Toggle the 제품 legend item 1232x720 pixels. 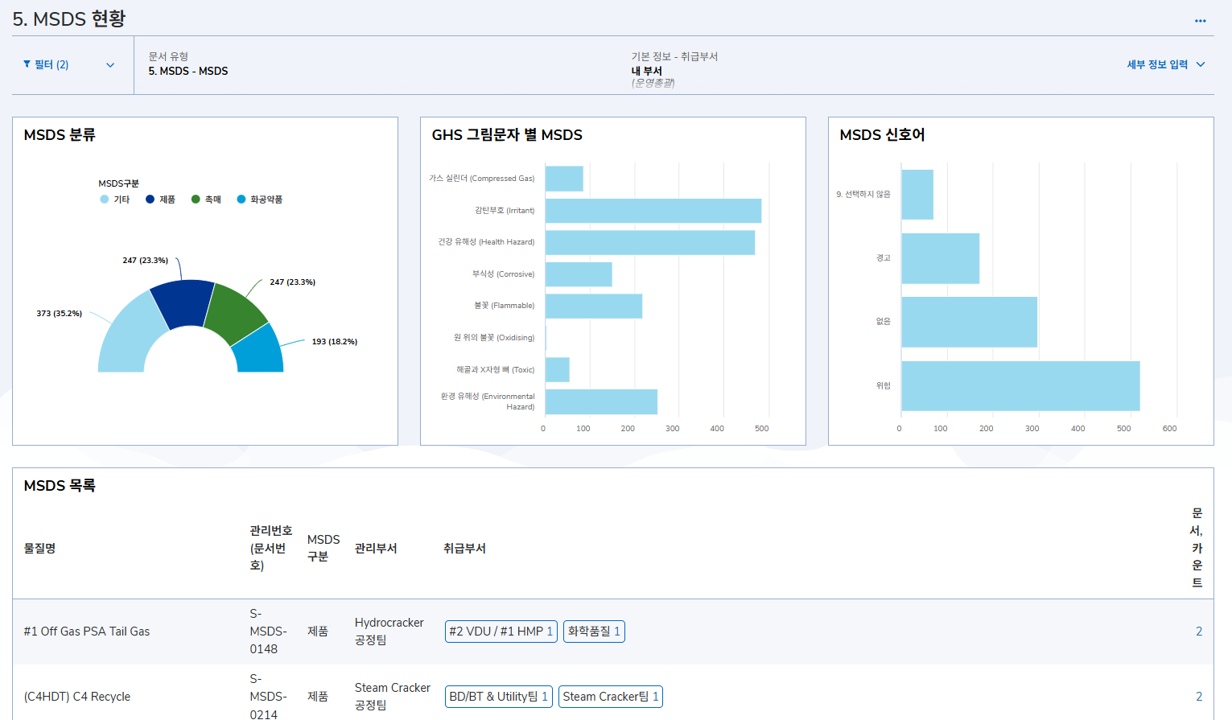(x=160, y=200)
